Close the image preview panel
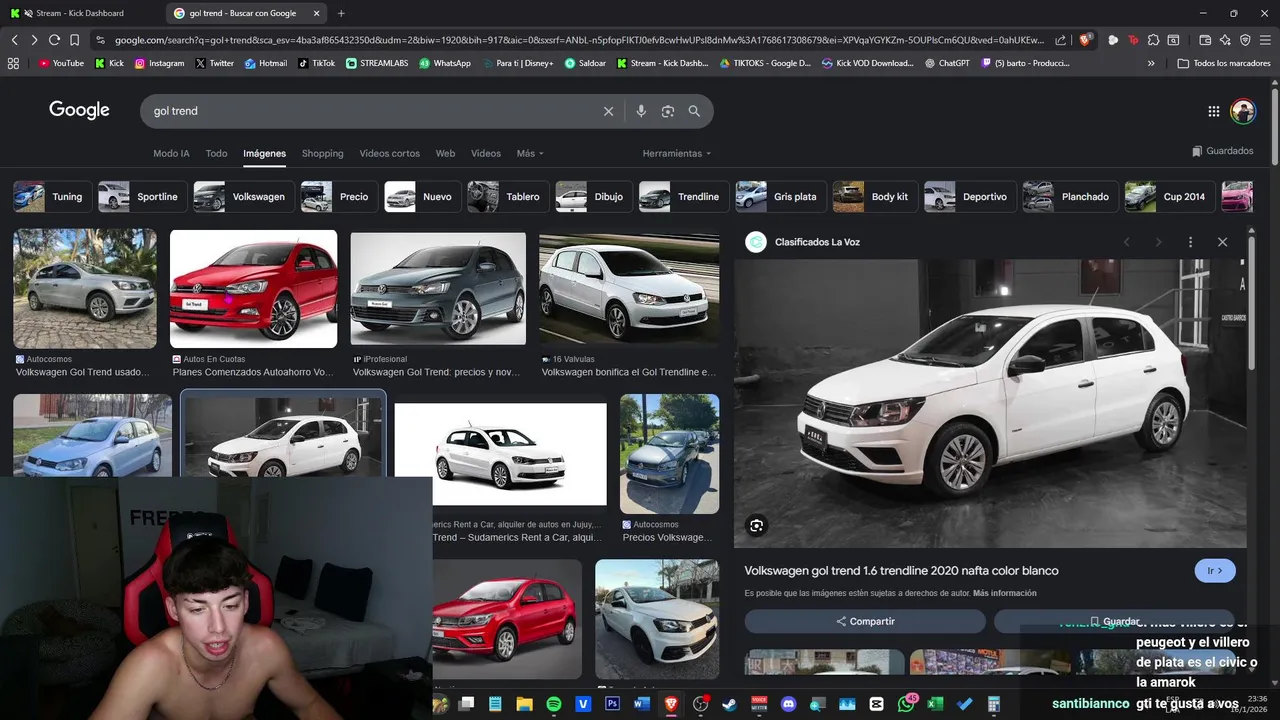This screenshot has width=1280, height=720. [x=1222, y=242]
